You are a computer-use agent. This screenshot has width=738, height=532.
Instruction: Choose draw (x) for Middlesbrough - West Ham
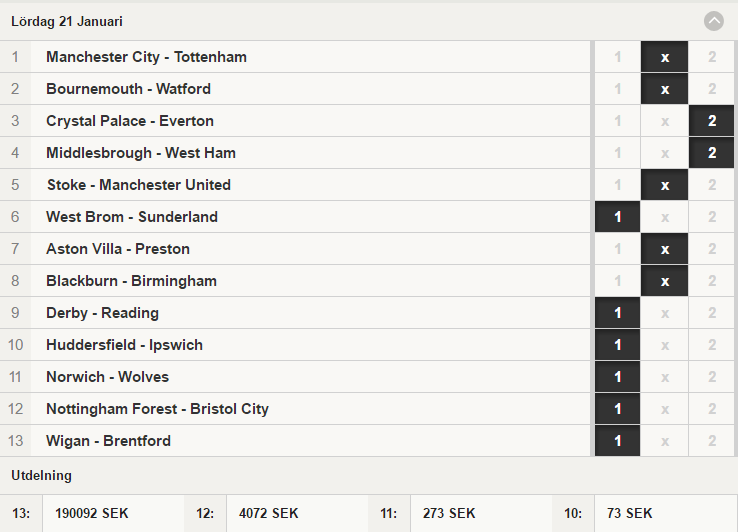(665, 153)
